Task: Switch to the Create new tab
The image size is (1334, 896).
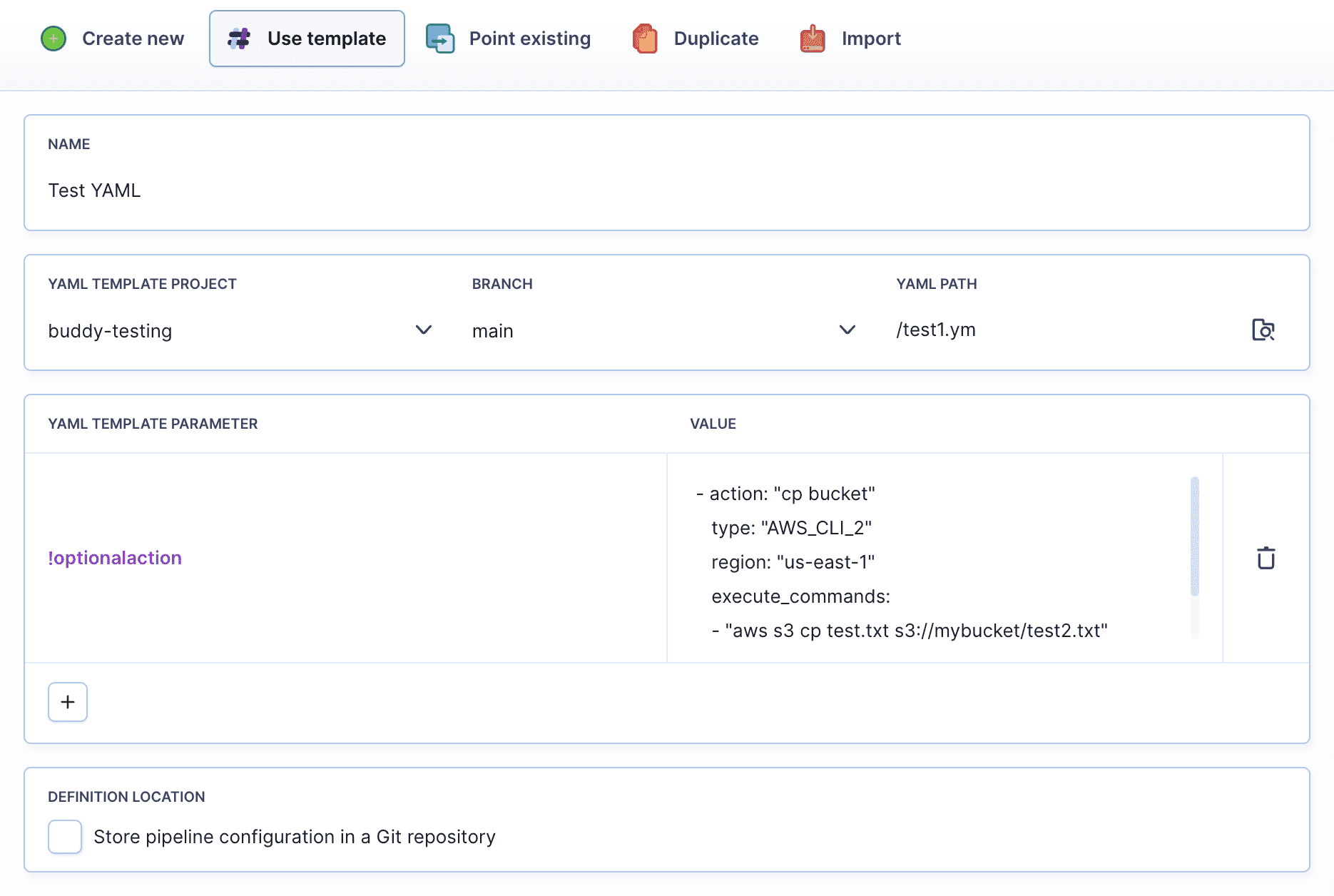Action: pyautogui.click(x=113, y=39)
